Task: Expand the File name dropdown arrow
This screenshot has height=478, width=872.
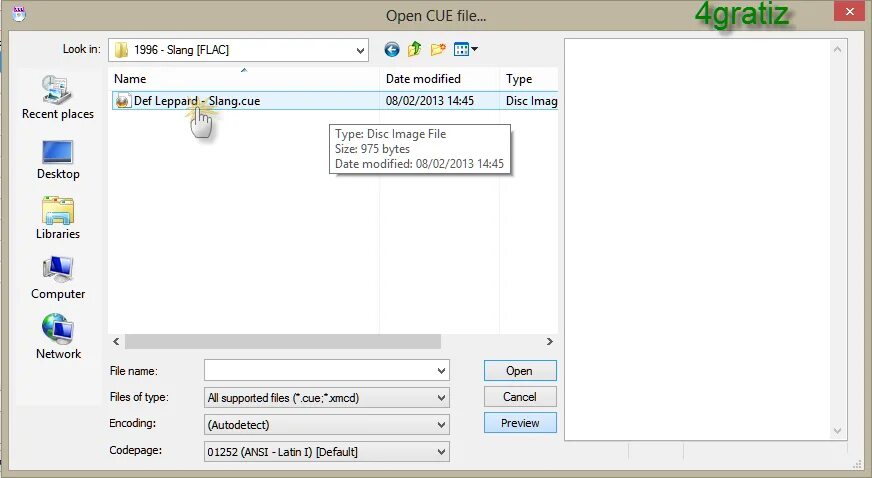Action: tap(441, 371)
